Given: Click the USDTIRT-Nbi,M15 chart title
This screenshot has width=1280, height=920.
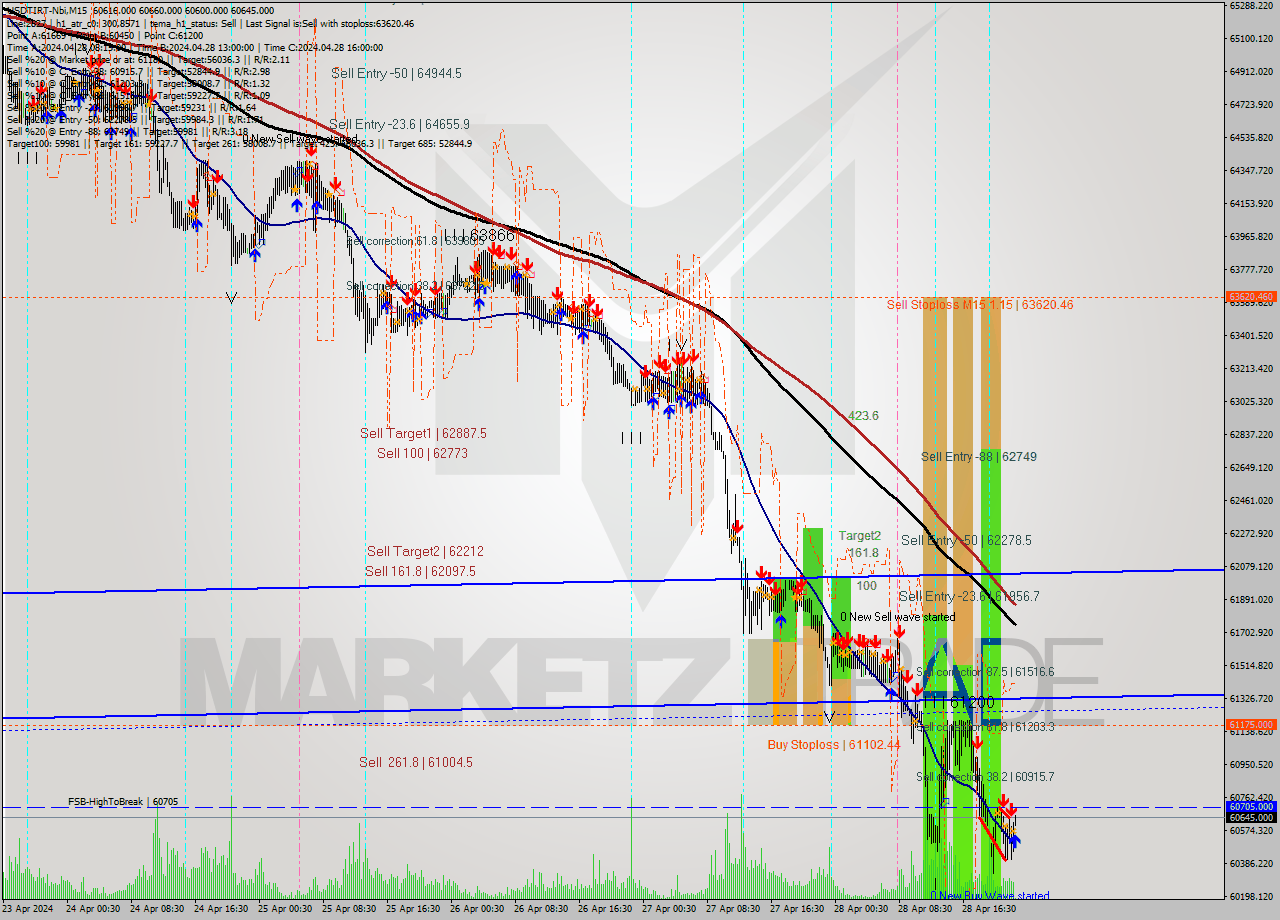Looking at the screenshot, I should (x=46, y=11).
